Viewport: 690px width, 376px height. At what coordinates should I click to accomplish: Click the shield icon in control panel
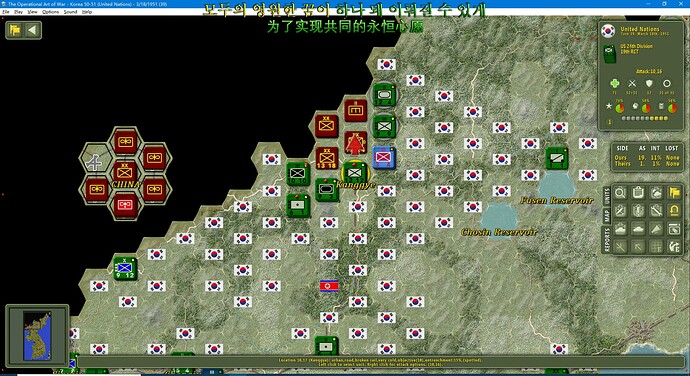tap(638, 210)
